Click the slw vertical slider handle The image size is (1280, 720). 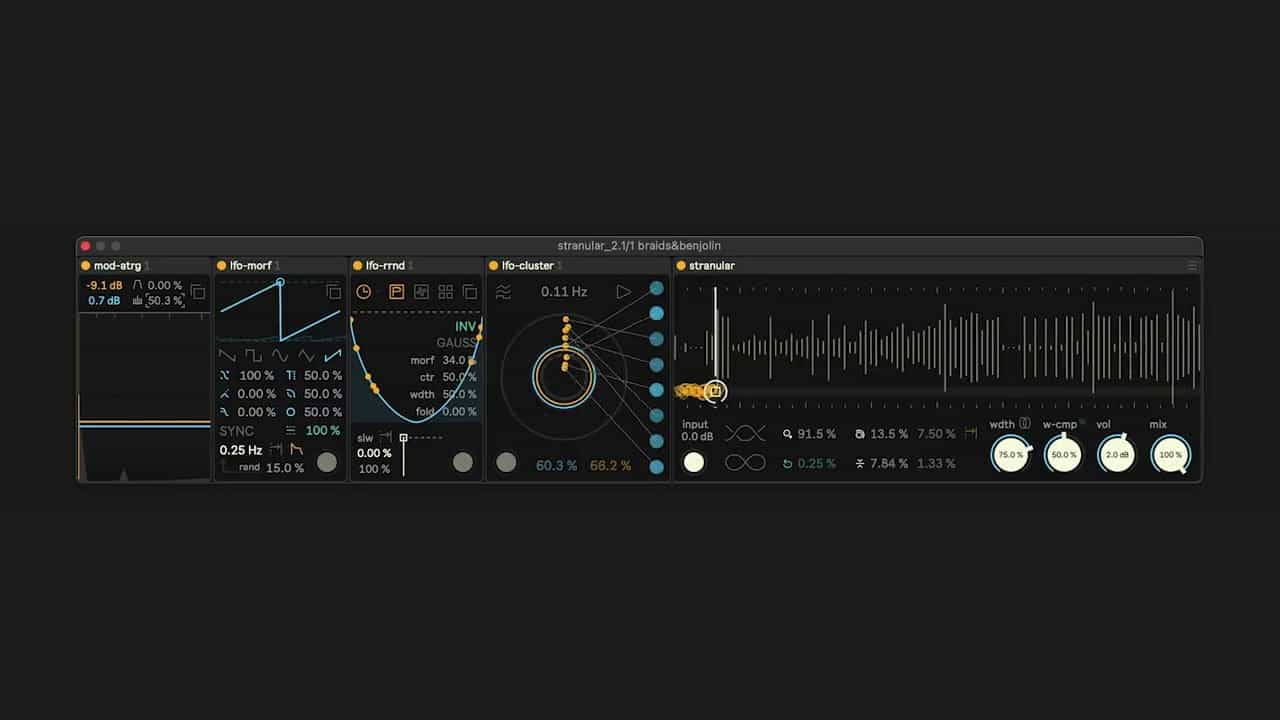tap(404, 438)
